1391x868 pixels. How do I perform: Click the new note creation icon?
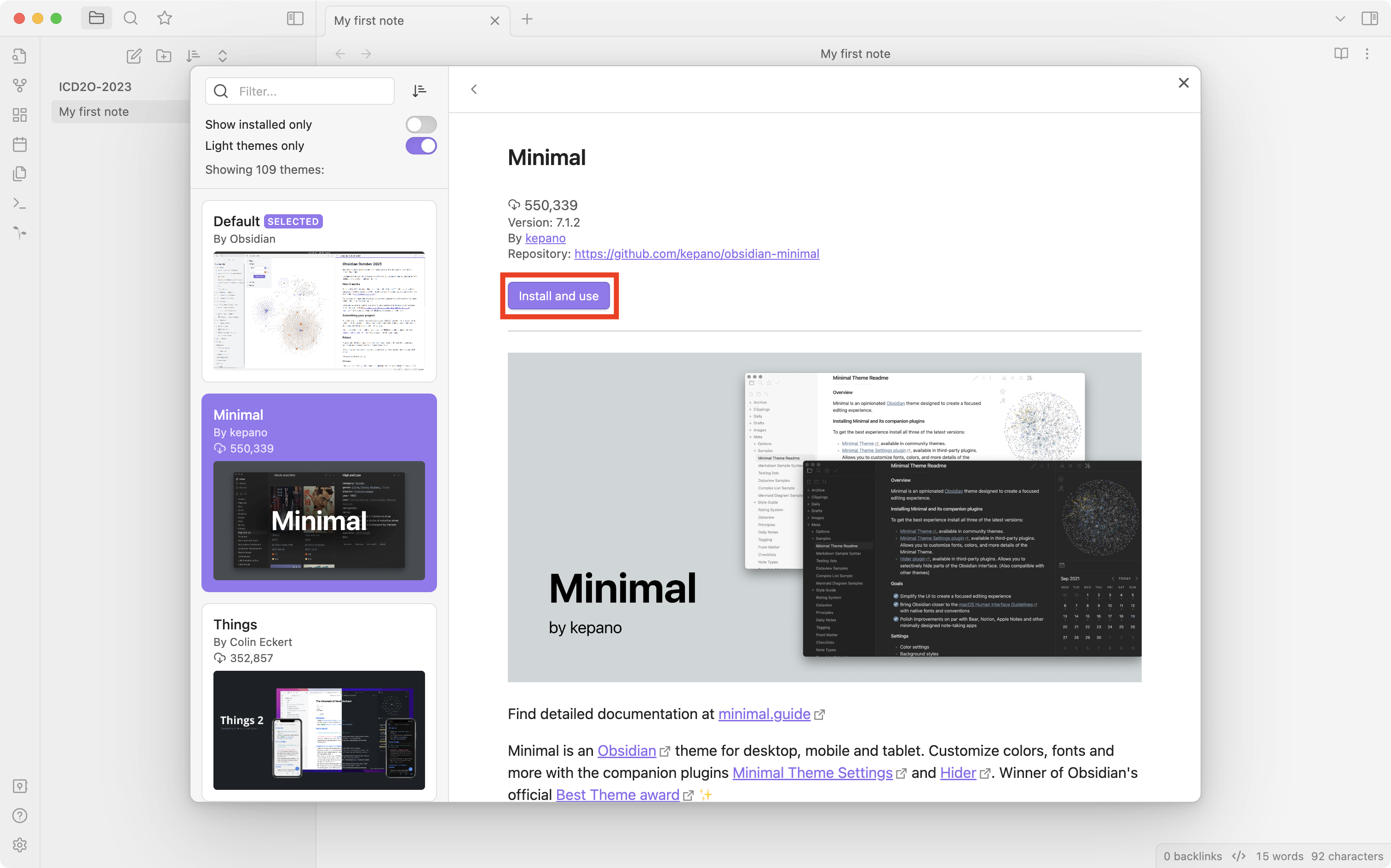tap(133, 55)
